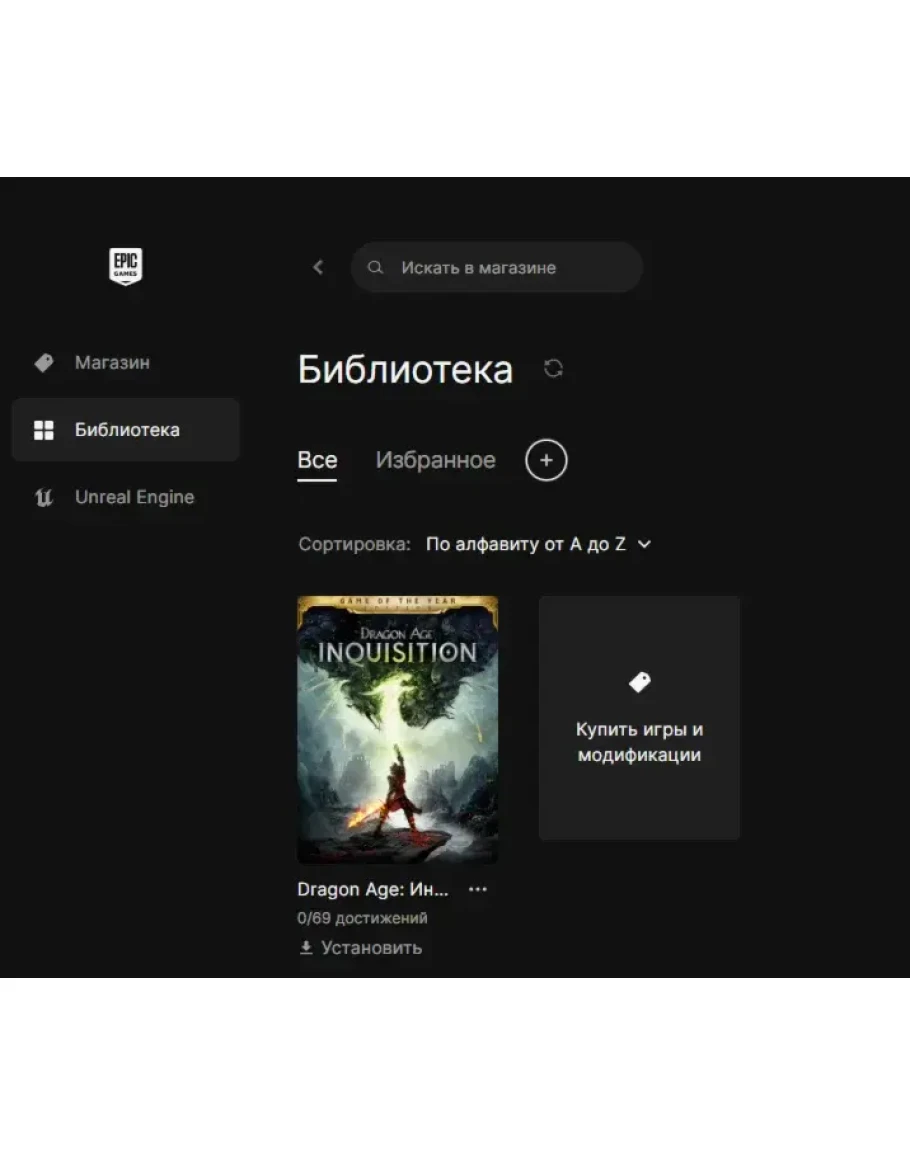Open the three-dots menu for Dragon Age
Screen dimensions: 910x1155
coord(478,889)
